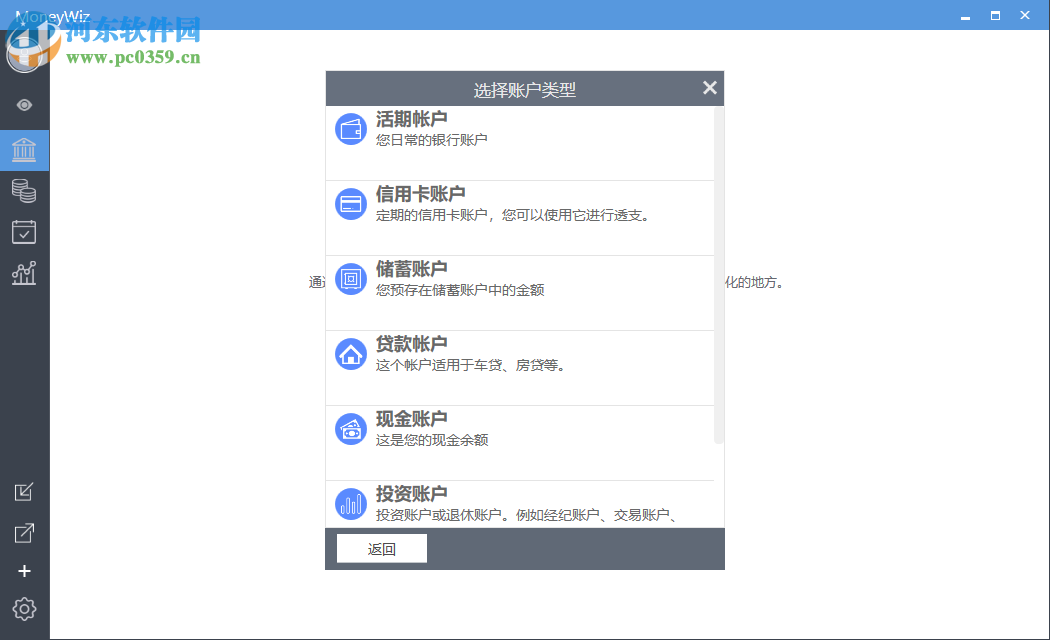Open the dashboard eye view in sidebar
Screen dimensions: 1050x640
[x=24, y=104]
